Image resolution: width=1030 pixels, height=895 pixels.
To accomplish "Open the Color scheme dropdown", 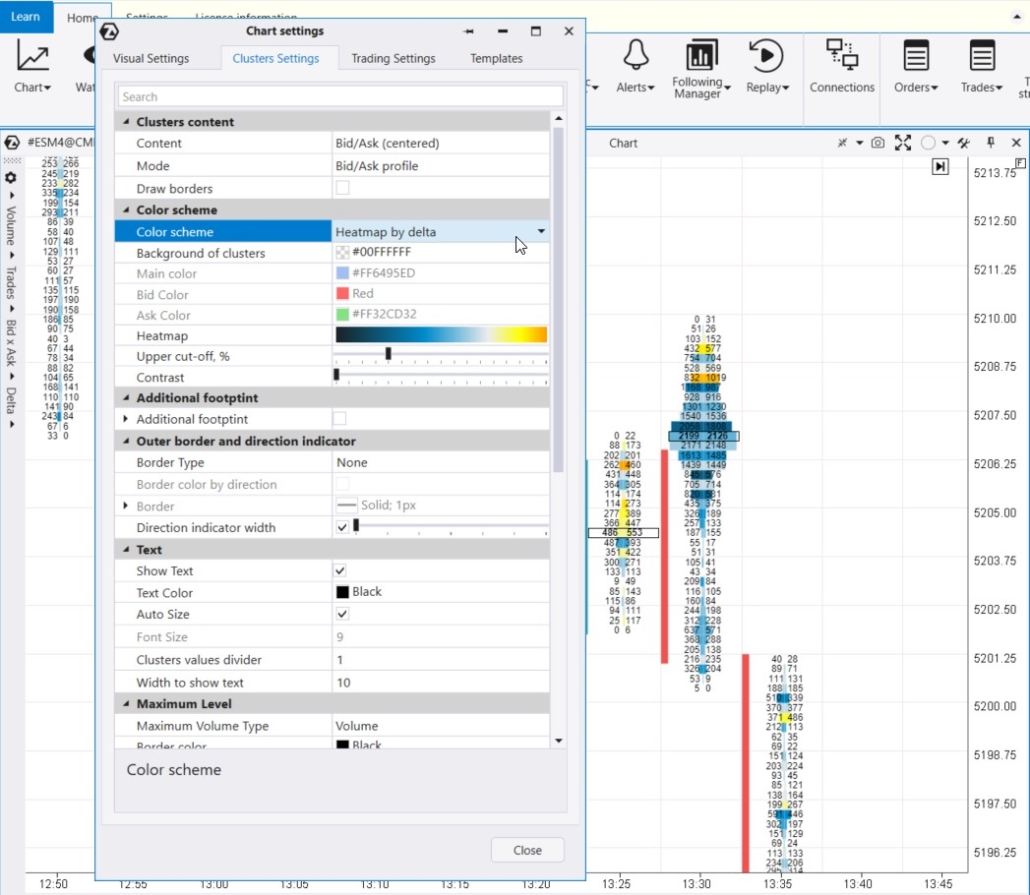I will pyautogui.click(x=541, y=231).
